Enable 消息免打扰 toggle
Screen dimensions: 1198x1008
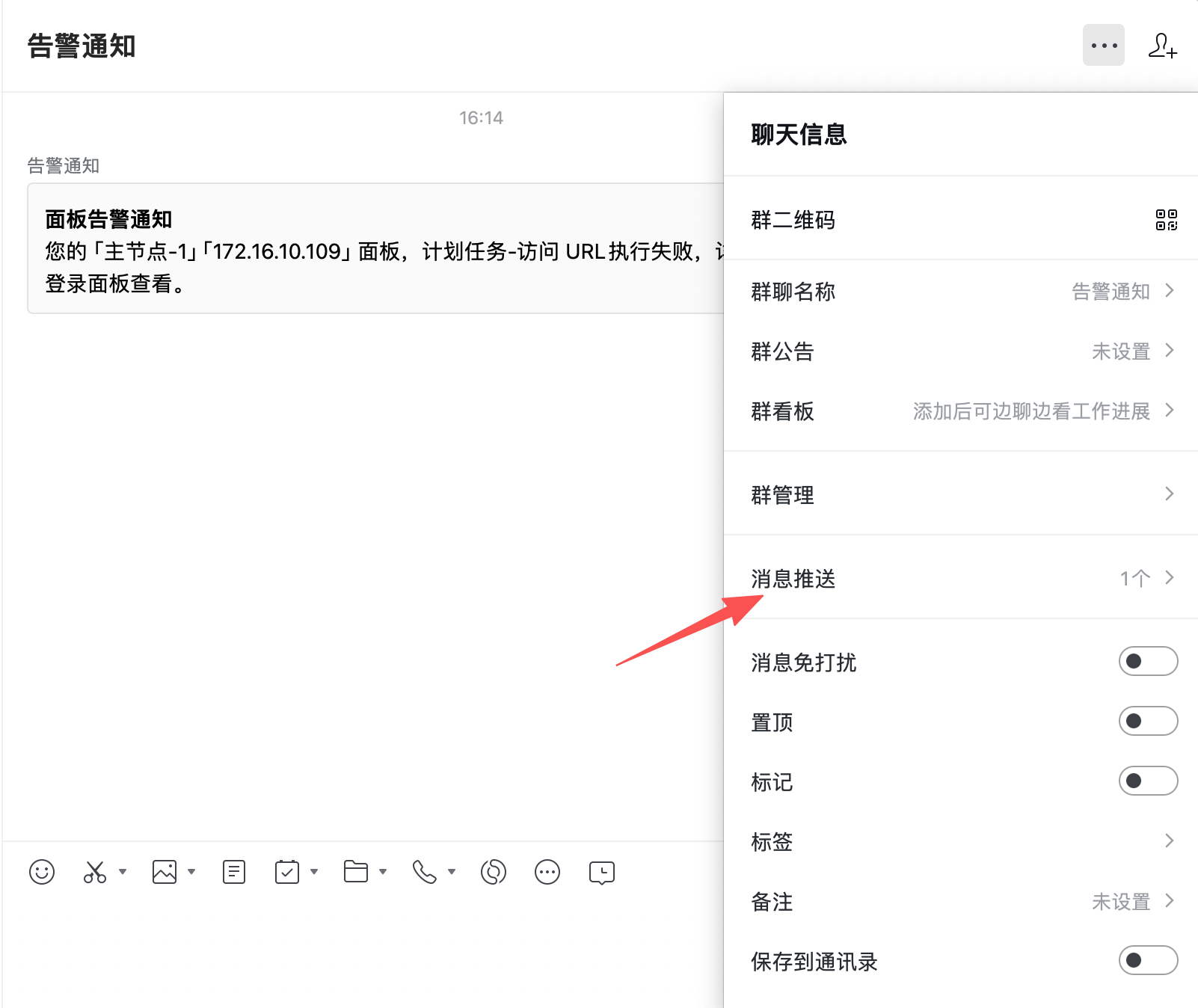tap(1148, 661)
